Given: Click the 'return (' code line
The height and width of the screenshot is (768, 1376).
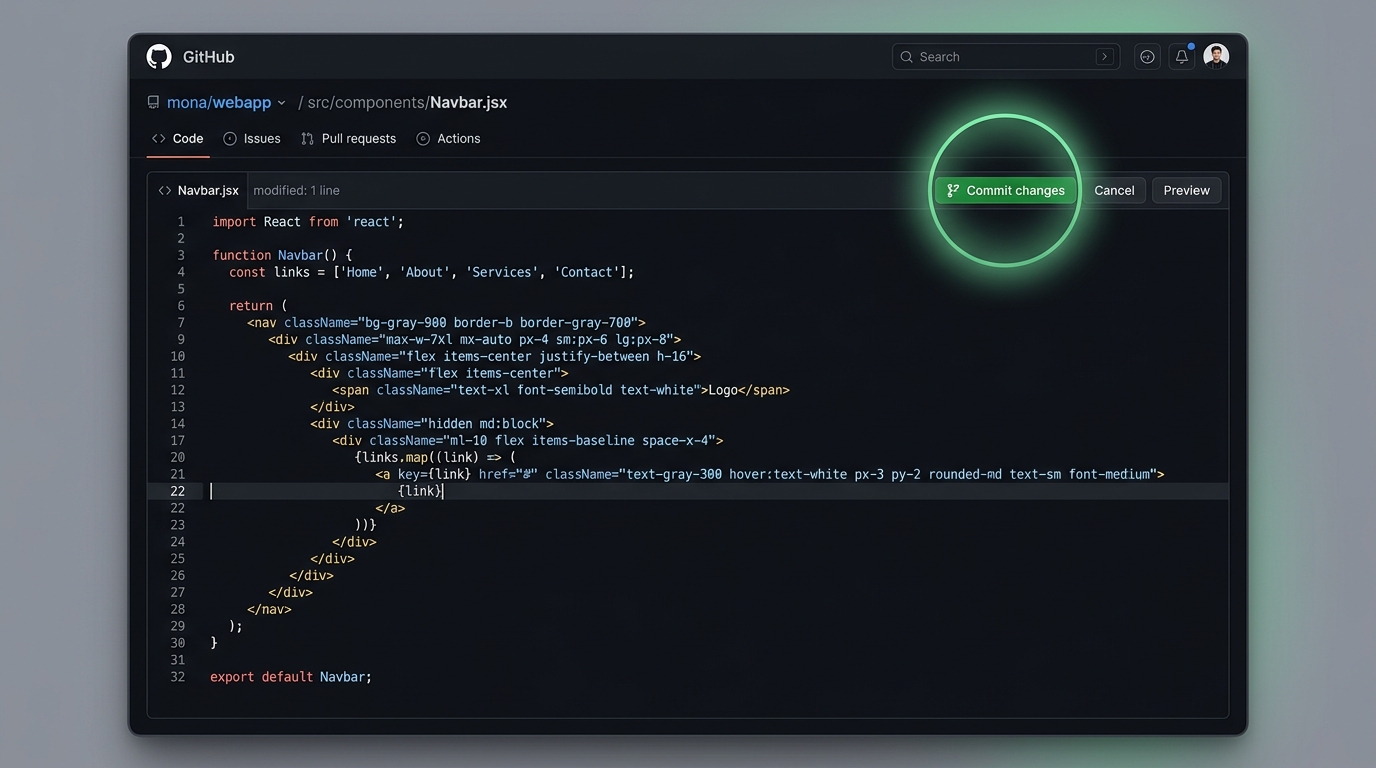Looking at the screenshot, I should [x=258, y=306].
